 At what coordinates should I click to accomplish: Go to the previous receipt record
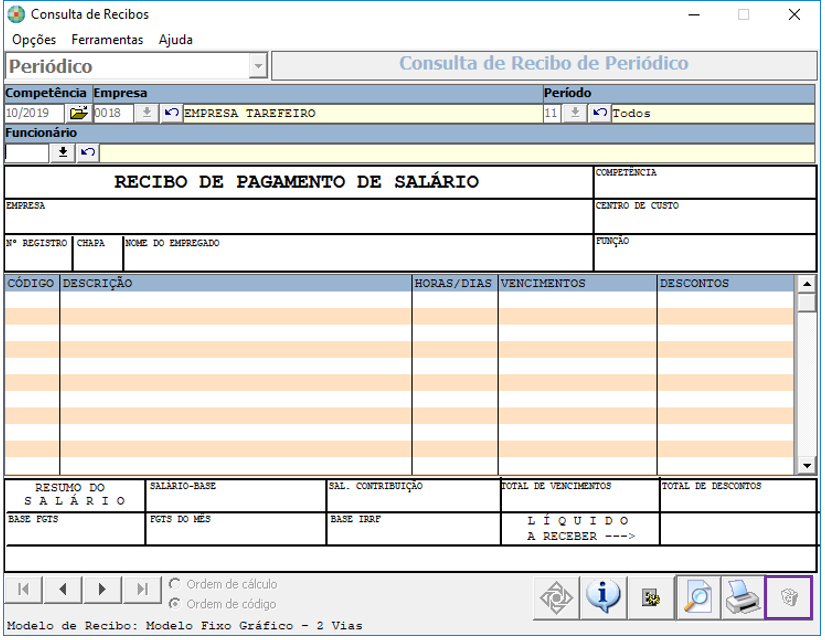pyautogui.click(x=63, y=589)
